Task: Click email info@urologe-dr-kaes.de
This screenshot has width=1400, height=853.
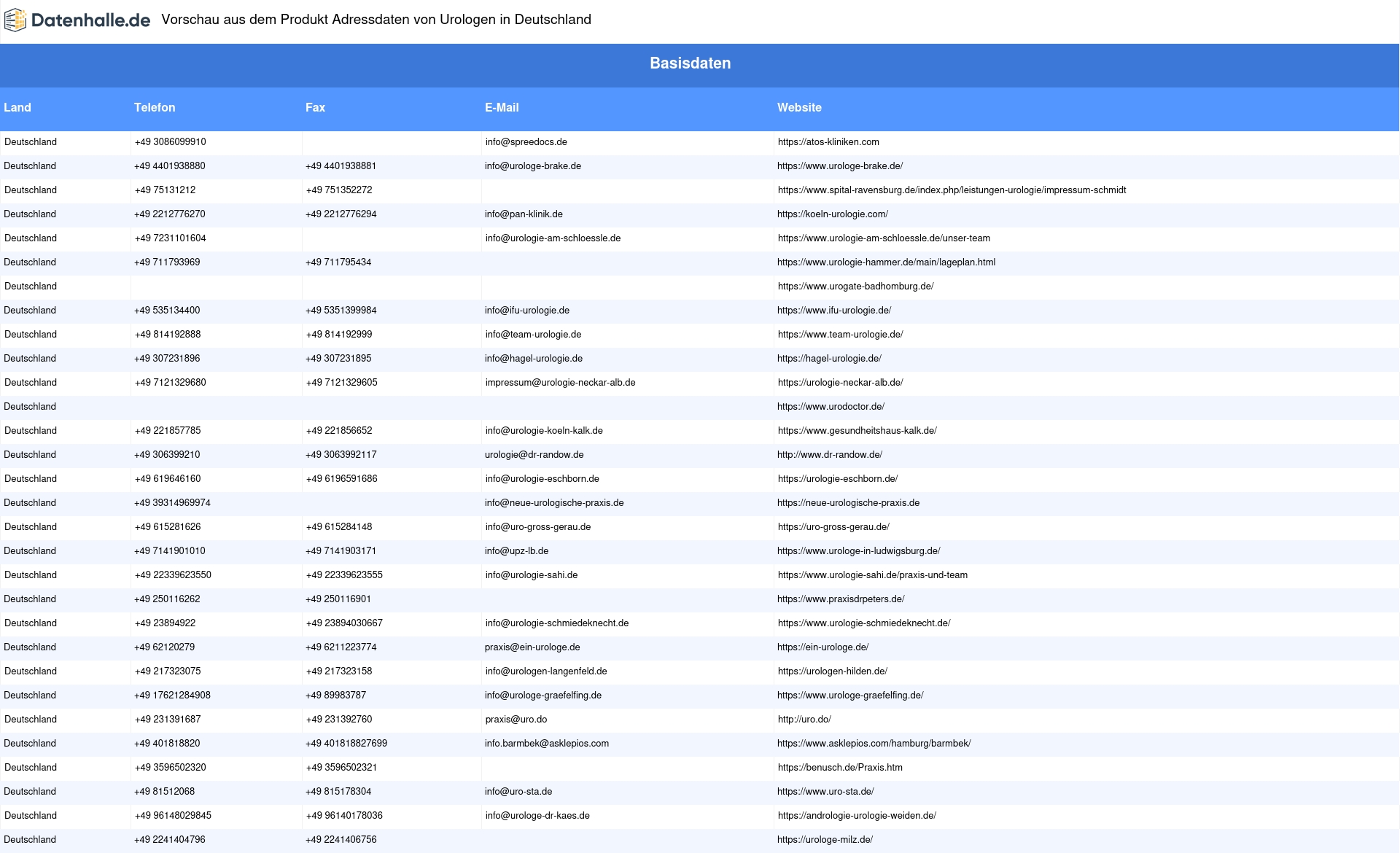Action: tap(537, 816)
